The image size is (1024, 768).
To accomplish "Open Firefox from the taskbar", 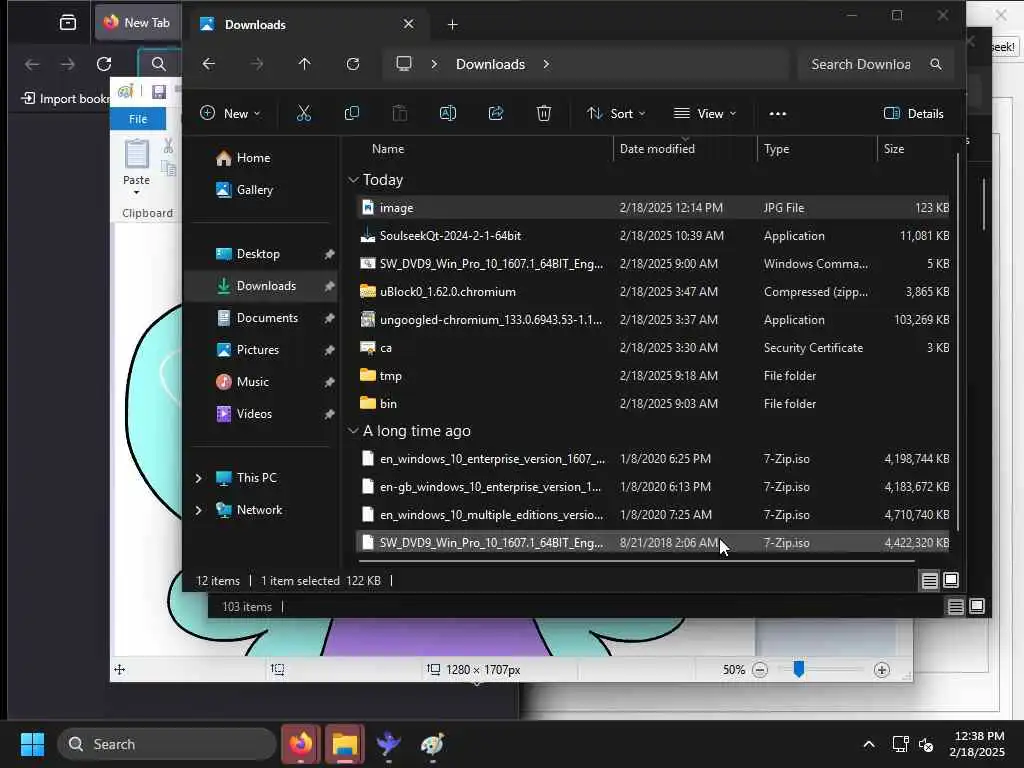I will (300, 744).
